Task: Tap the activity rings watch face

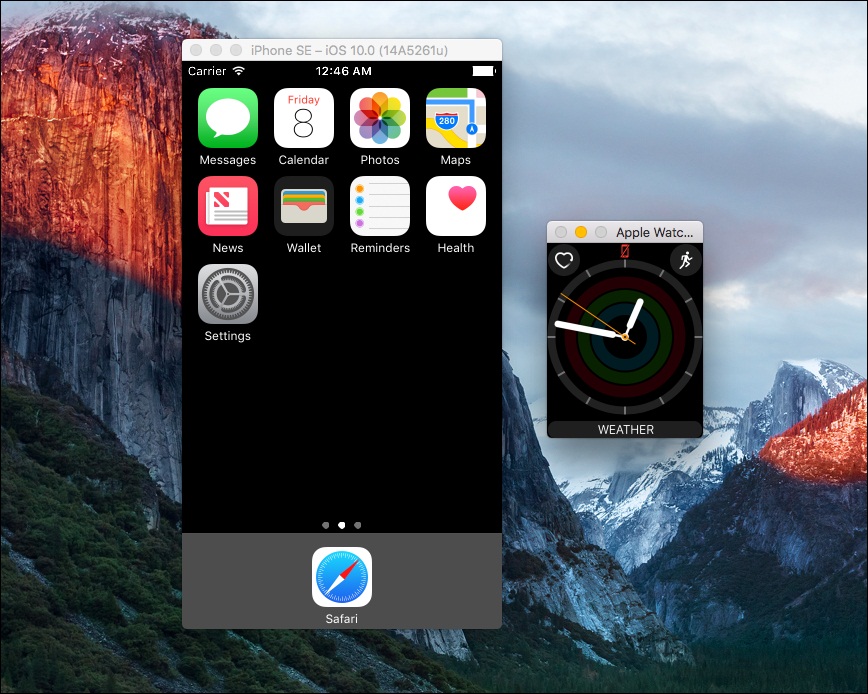Action: 625,337
